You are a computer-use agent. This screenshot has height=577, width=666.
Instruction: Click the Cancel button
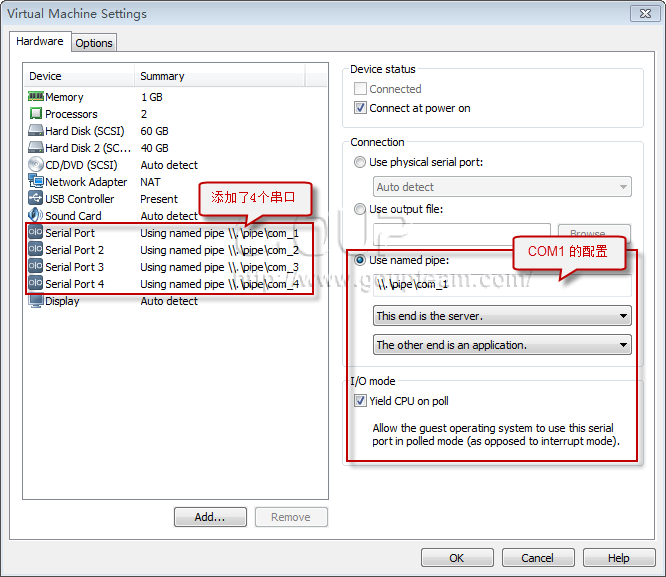click(x=538, y=557)
